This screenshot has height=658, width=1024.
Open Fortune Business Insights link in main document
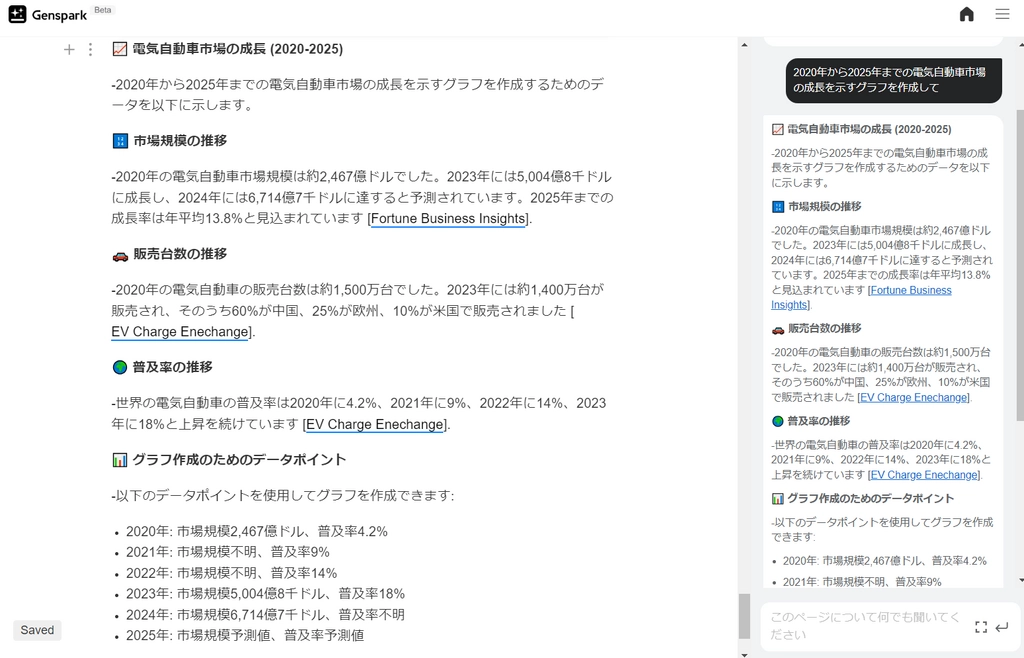click(x=448, y=219)
